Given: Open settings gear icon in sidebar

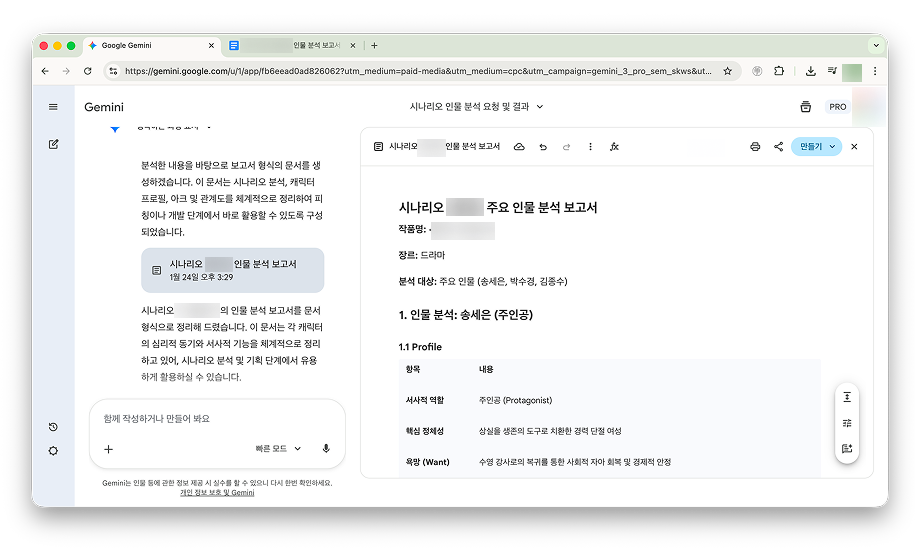Looking at the screenshot, I should [x=53, y=451].
